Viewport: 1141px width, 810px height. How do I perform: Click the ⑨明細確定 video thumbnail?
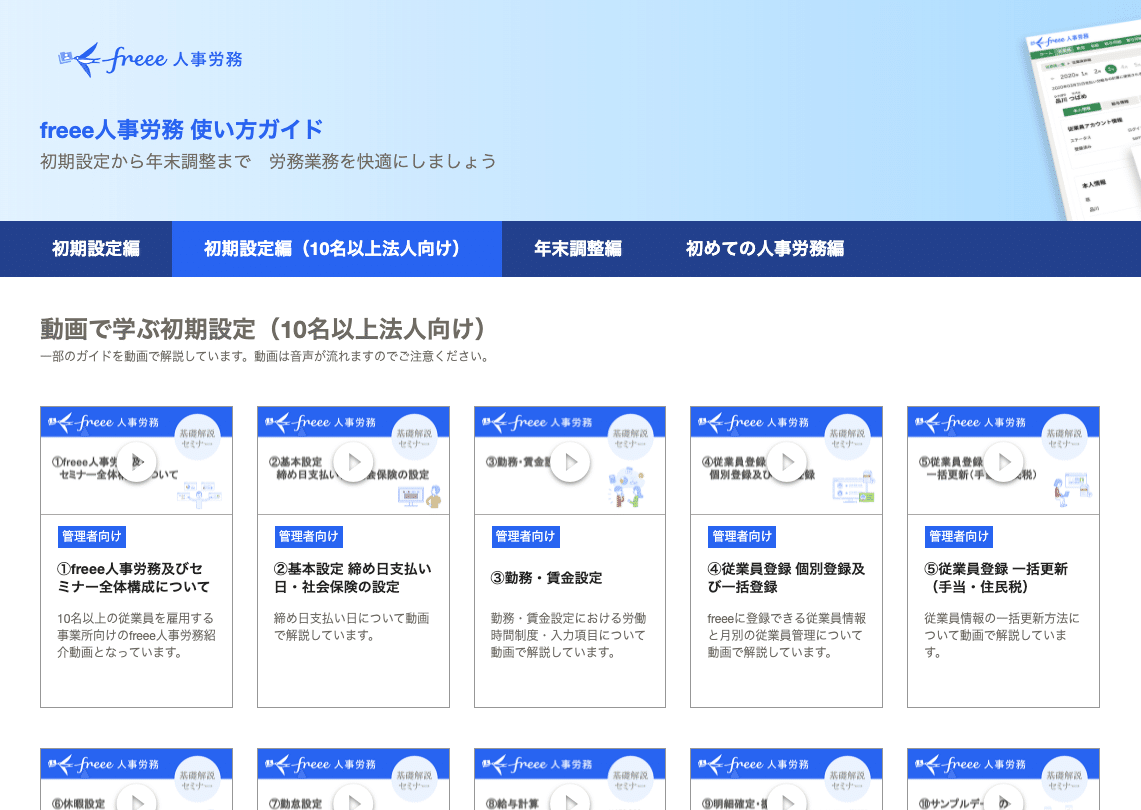(786, 780)
